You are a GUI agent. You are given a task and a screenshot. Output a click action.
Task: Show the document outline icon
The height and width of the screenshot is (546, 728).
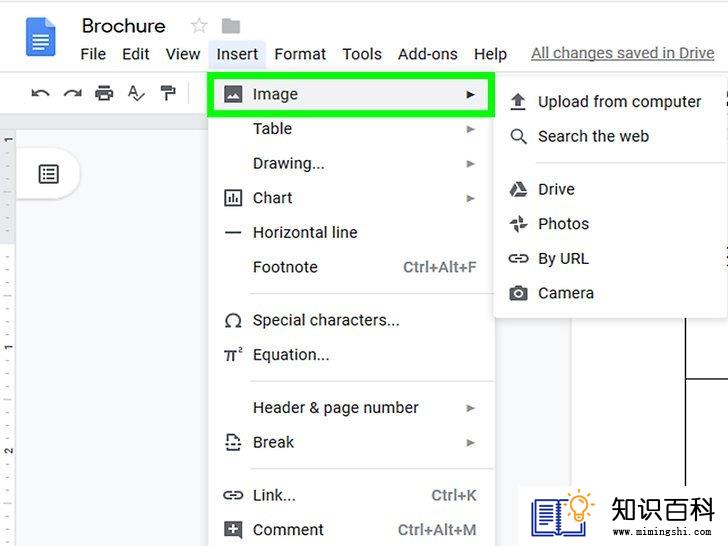pos(48,174)
